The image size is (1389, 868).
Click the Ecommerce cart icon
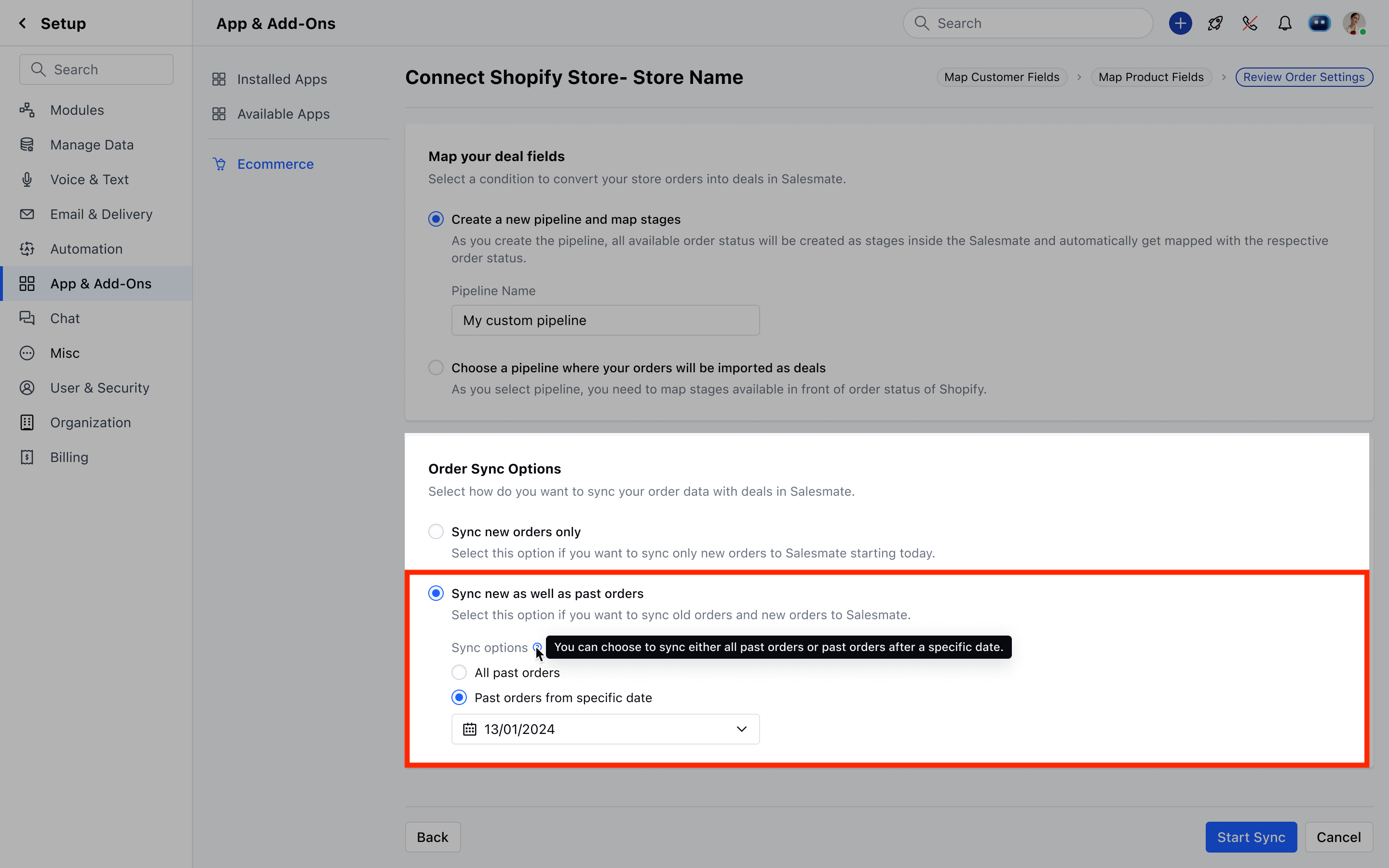click(x=218, y=164)
